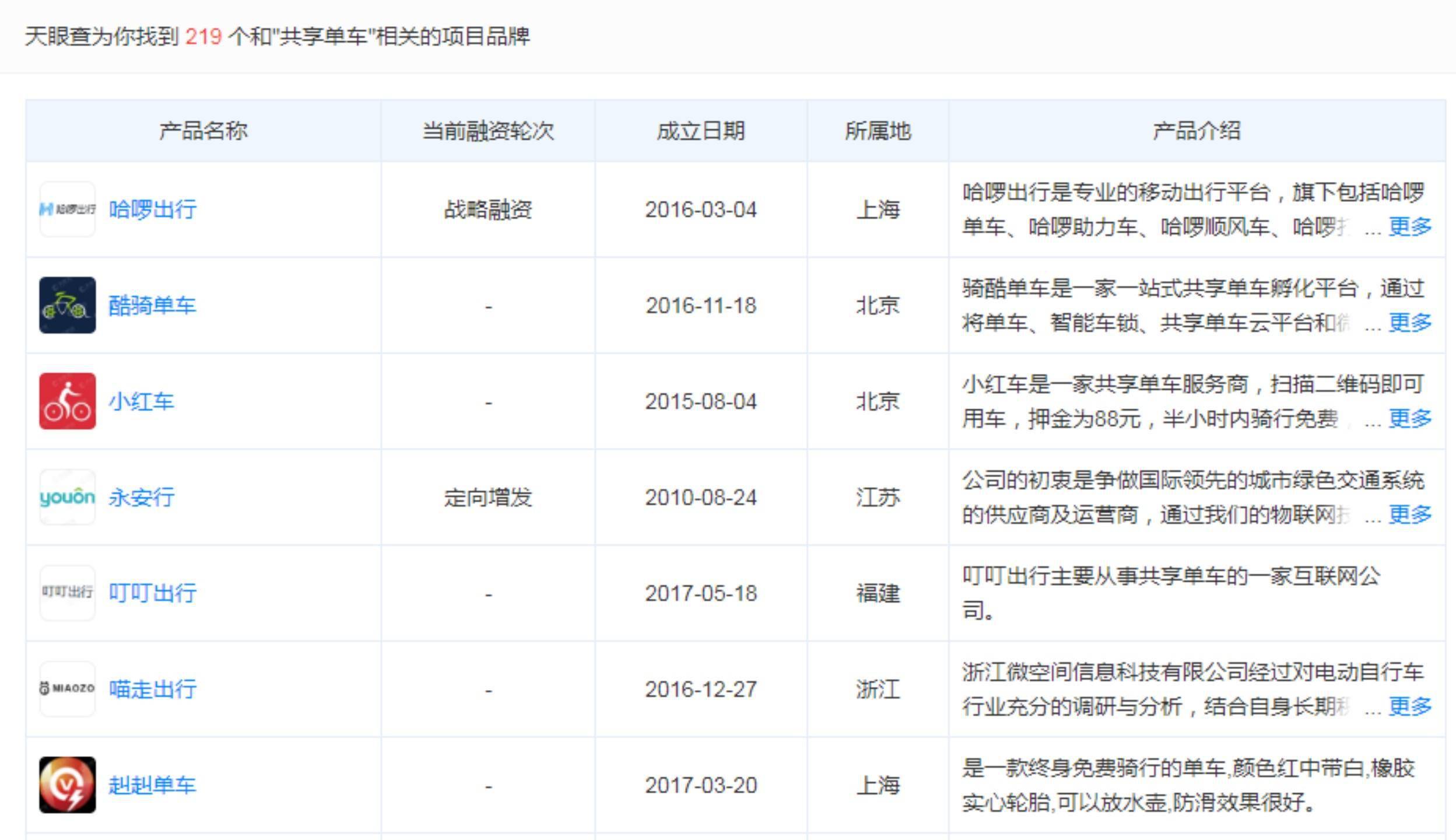Screen dimensions: 1456x840
Task: Click the date 2017-03-20
Action: tap(701, 785)
